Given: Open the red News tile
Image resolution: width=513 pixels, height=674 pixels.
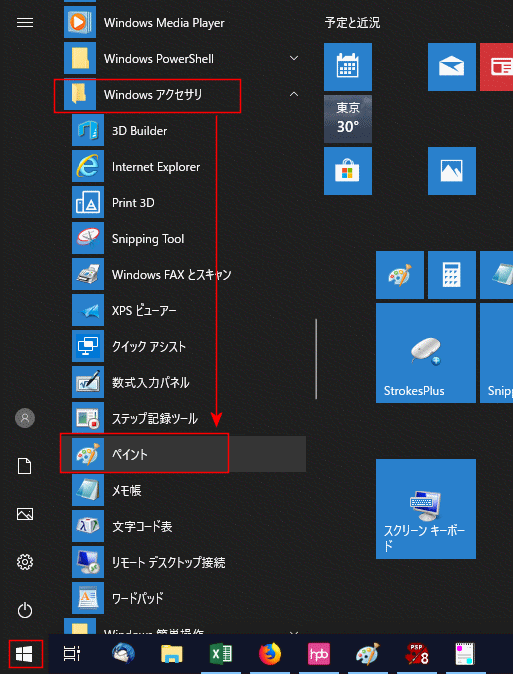Looking at the screenshot, I should click(x=497, y=67).
